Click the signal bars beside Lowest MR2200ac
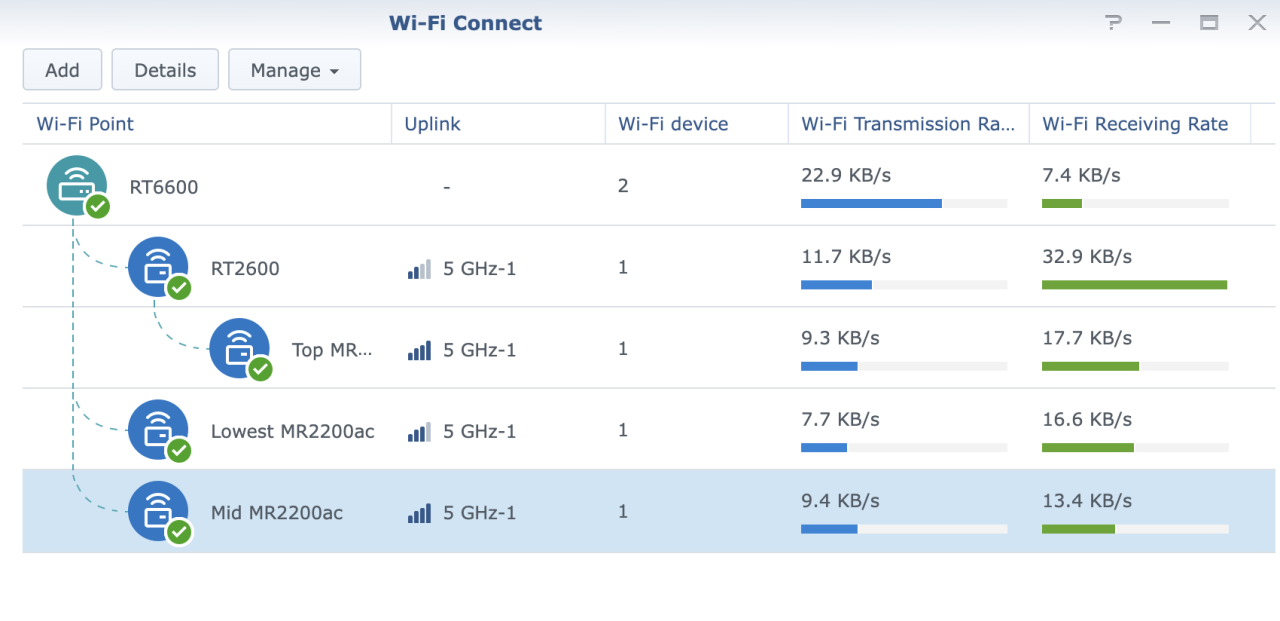 pos(419,431)
